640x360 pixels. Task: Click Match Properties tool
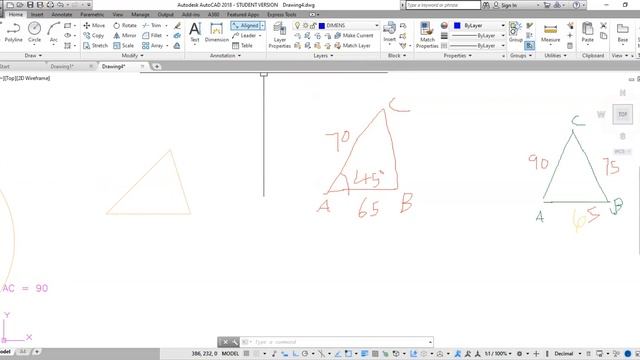click(x=427, y=36)
